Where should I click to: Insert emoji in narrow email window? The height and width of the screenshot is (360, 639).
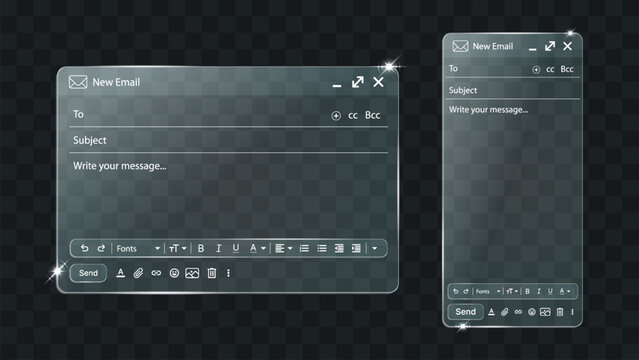(x=531, y=312)
